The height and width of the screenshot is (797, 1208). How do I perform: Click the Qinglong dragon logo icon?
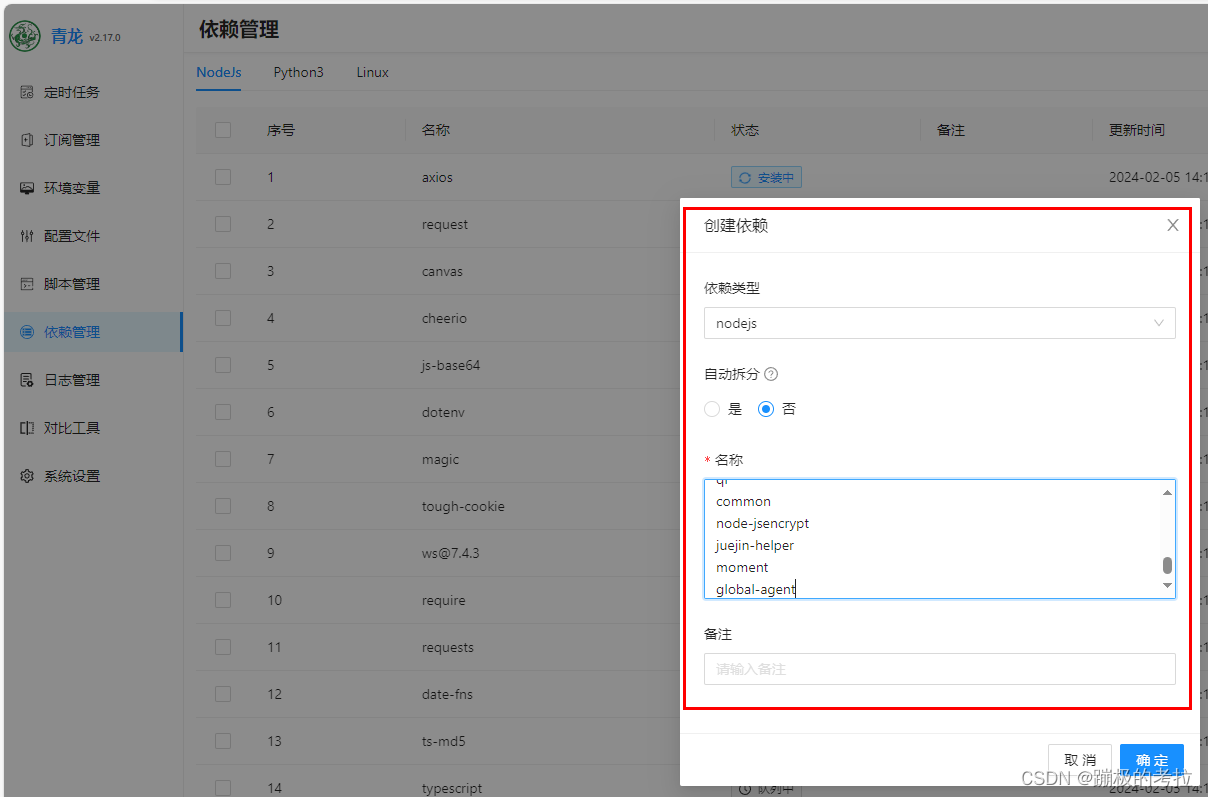(25, 36)
